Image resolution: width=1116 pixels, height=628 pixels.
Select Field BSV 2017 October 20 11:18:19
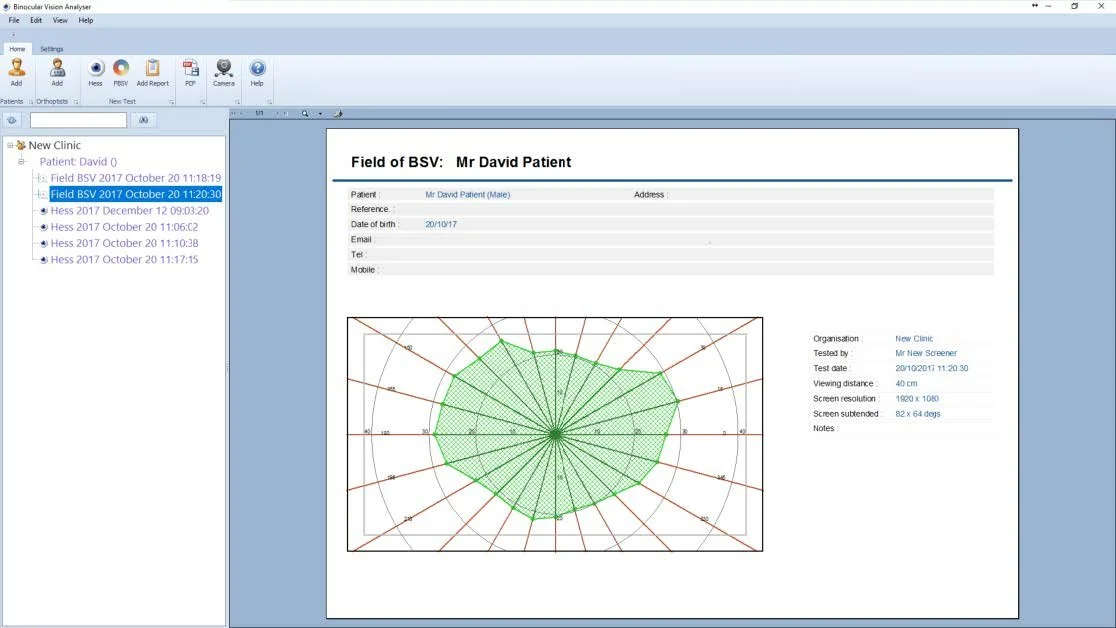(136, 178)
